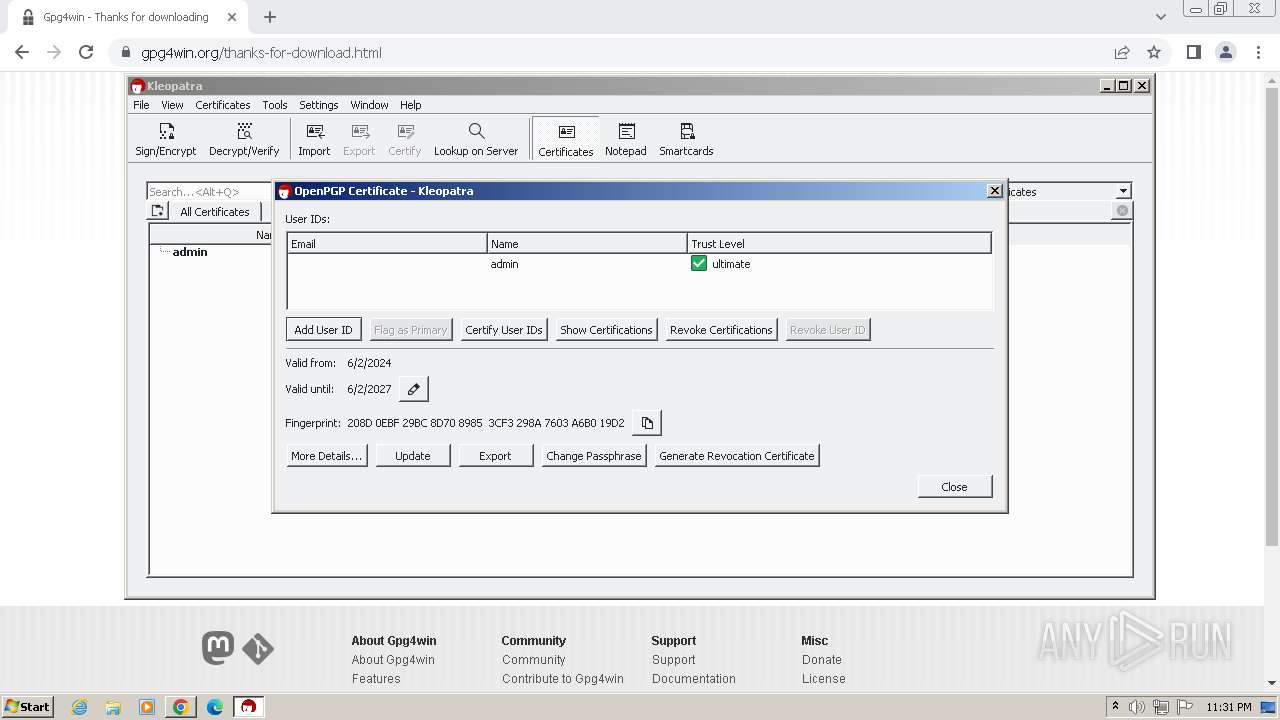Click the Trust Level column header
Screen dimensions: 1280x720
[839, 244]
